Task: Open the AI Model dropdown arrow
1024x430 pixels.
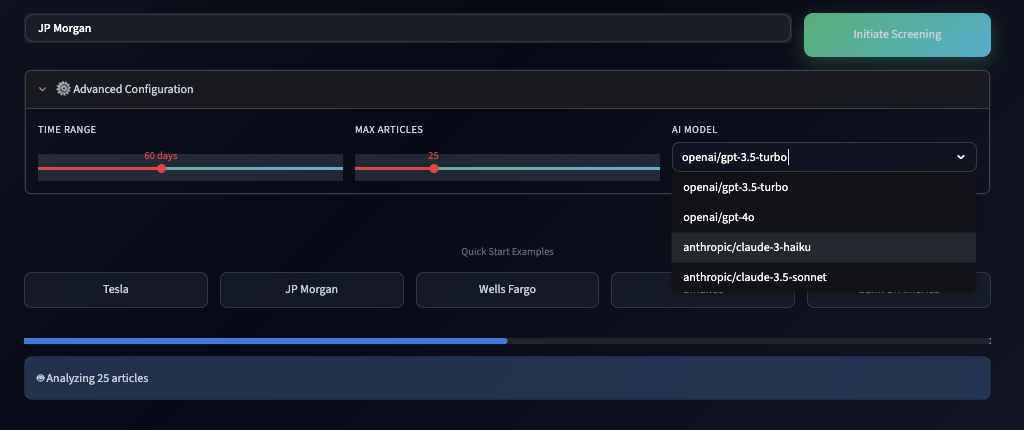Action: (961, 157)
